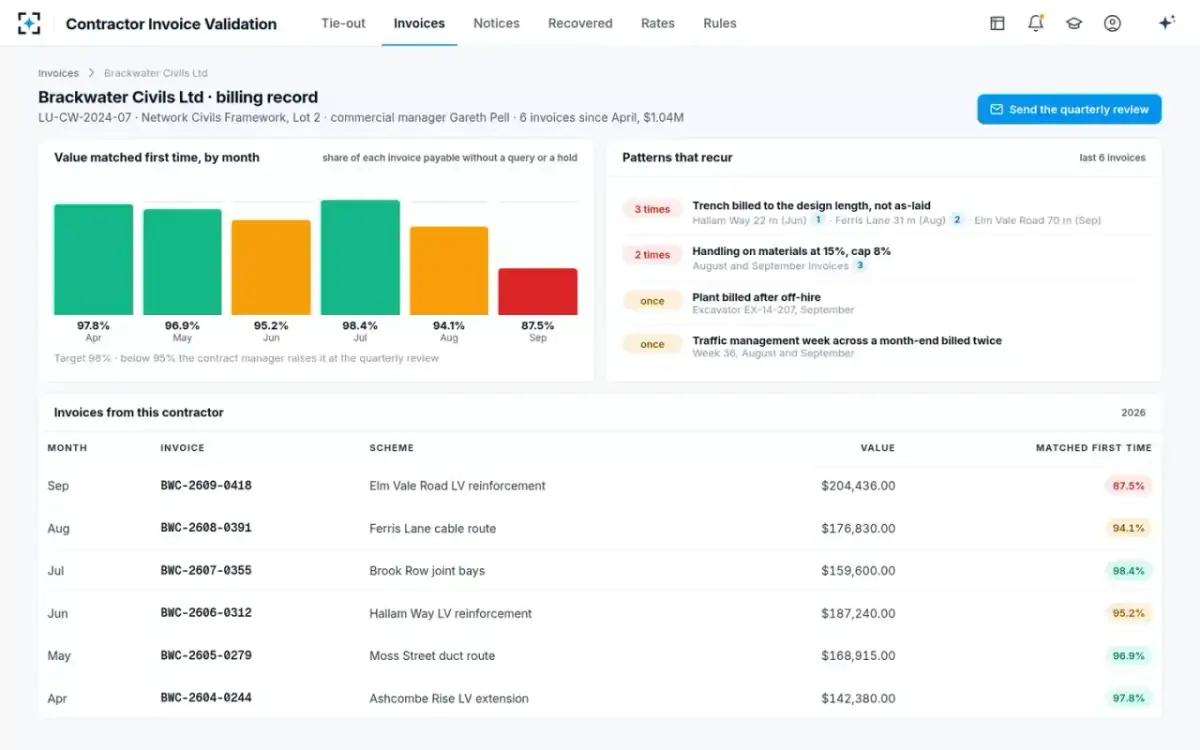
Task: Click the 94.1% pill in the table
Action: (1128, 528)
